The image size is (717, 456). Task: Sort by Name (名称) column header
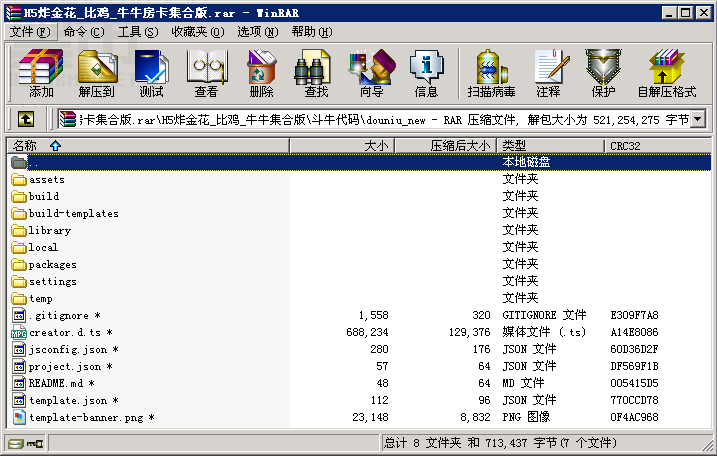(x=148, y=146)
